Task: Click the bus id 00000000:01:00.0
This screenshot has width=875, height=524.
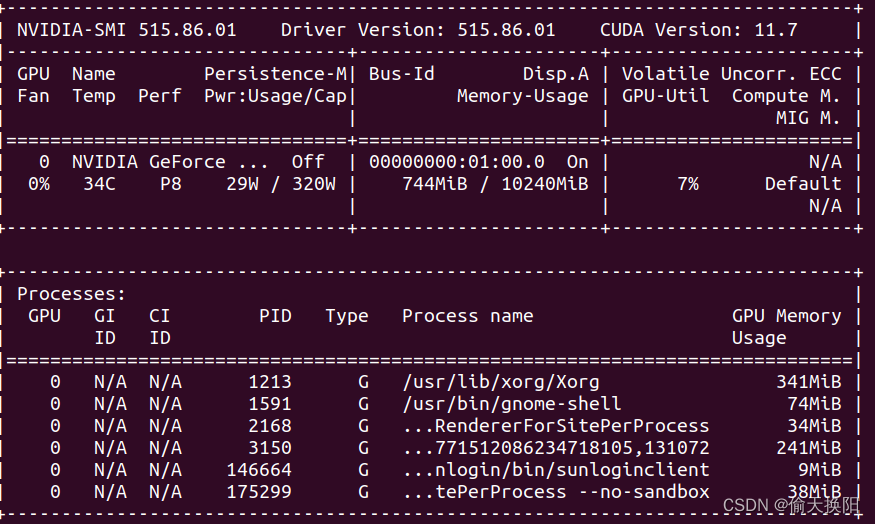Action: coord(456,162)
